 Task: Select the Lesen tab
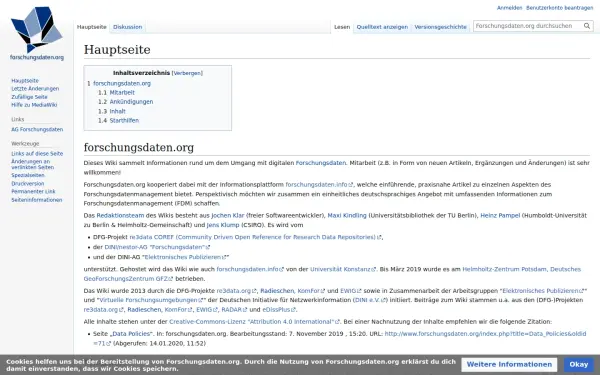[x=342, y=27]
